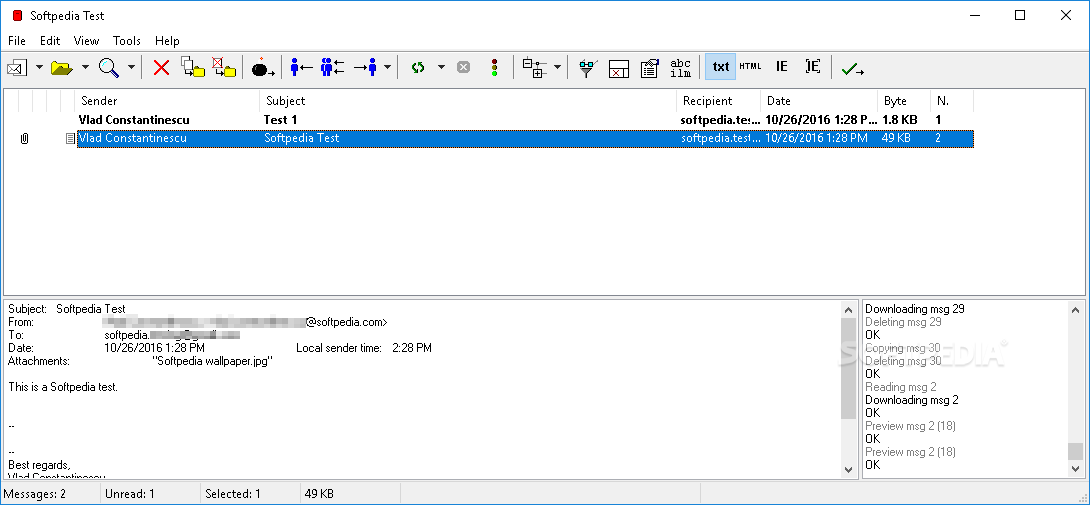The height and width of the screenshot is (505, 1090).
Task: Click the yellow open folder icon
Action: pyautogui.click(x=62, y=67)
